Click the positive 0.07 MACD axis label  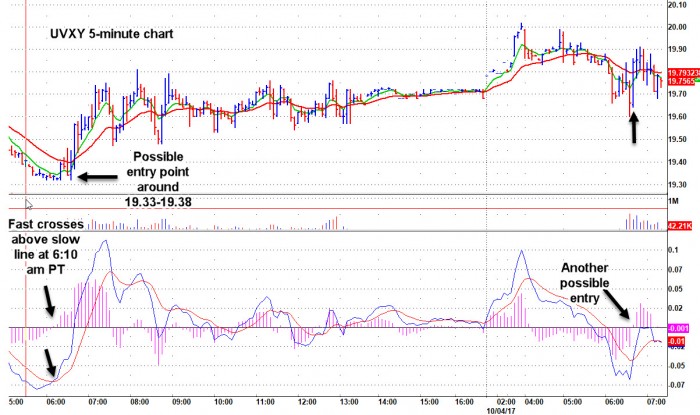pos(674,270)
